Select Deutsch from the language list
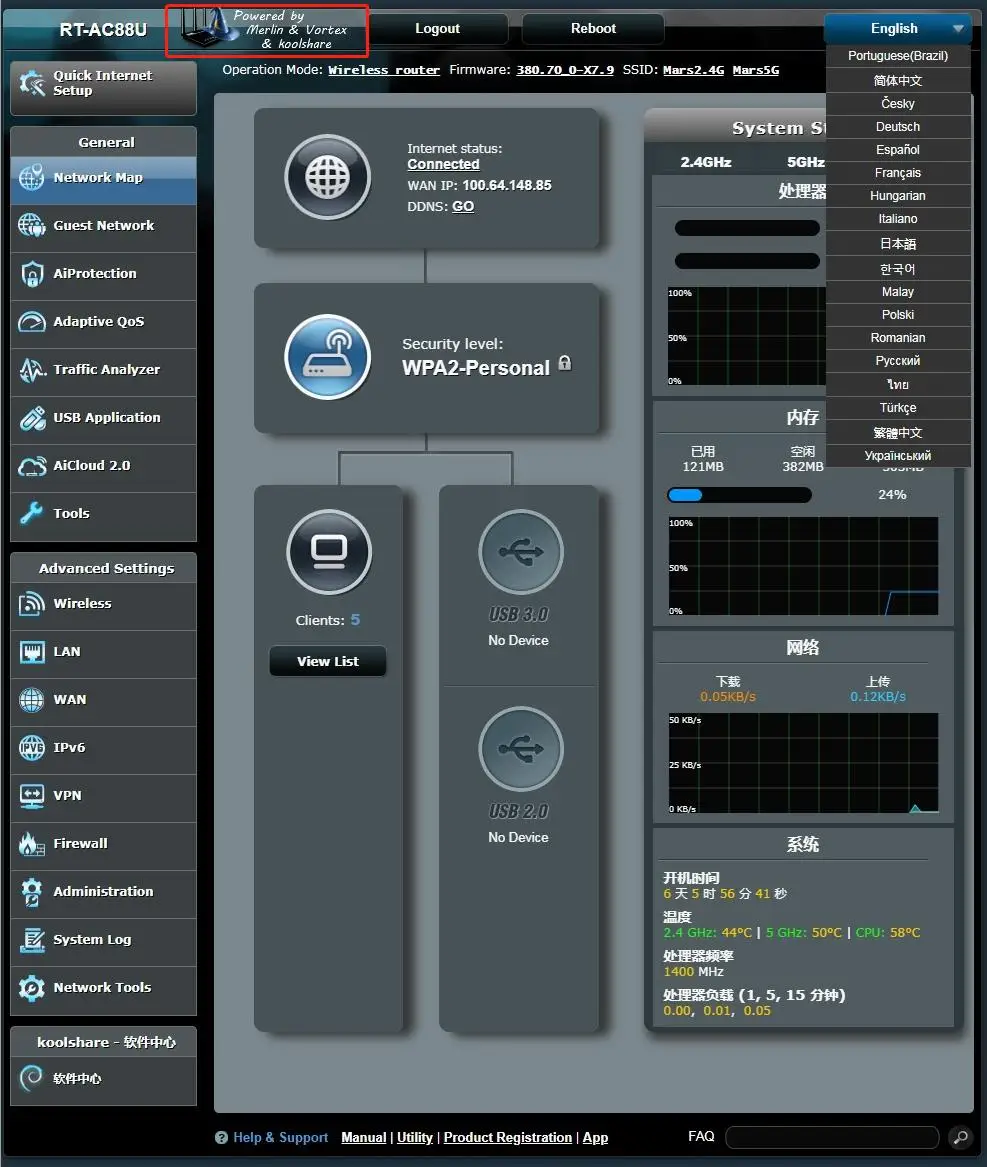The image size is (987, 1167). [896, 126]
